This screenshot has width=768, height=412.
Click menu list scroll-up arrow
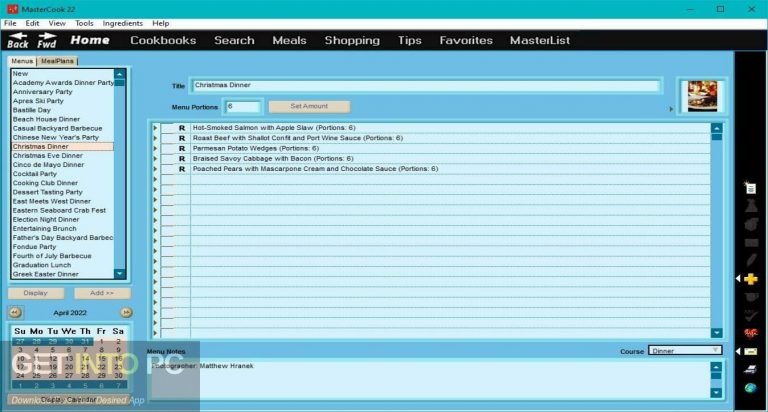point(120,74)
